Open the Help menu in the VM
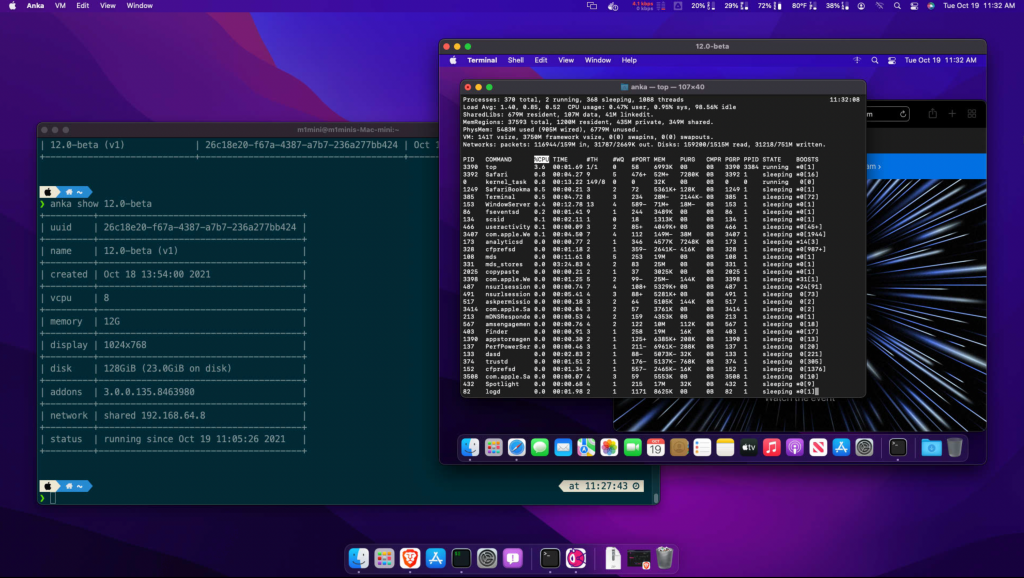Viewport: 1024px width, 578px height. 629,60
